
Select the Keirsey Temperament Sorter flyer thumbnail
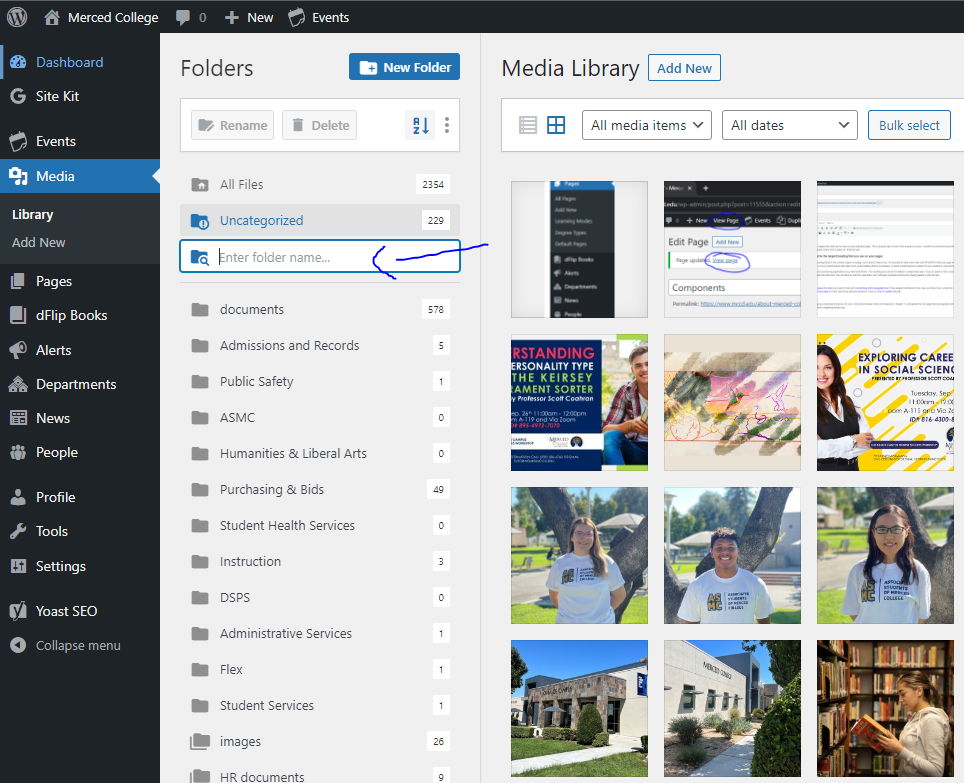click(579, 403)
